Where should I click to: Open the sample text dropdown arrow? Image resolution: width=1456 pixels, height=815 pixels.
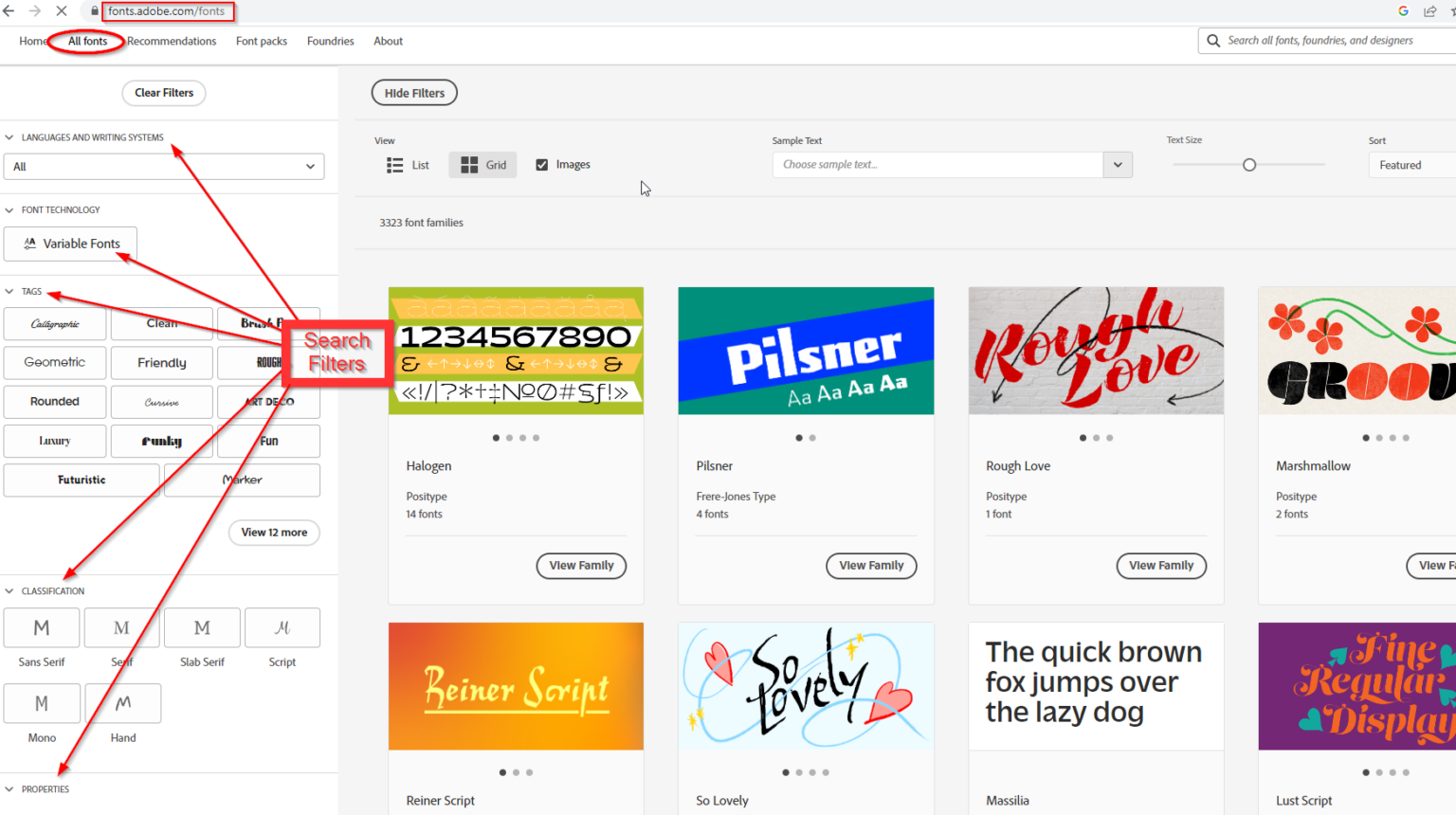click(x=1119, y=165)
